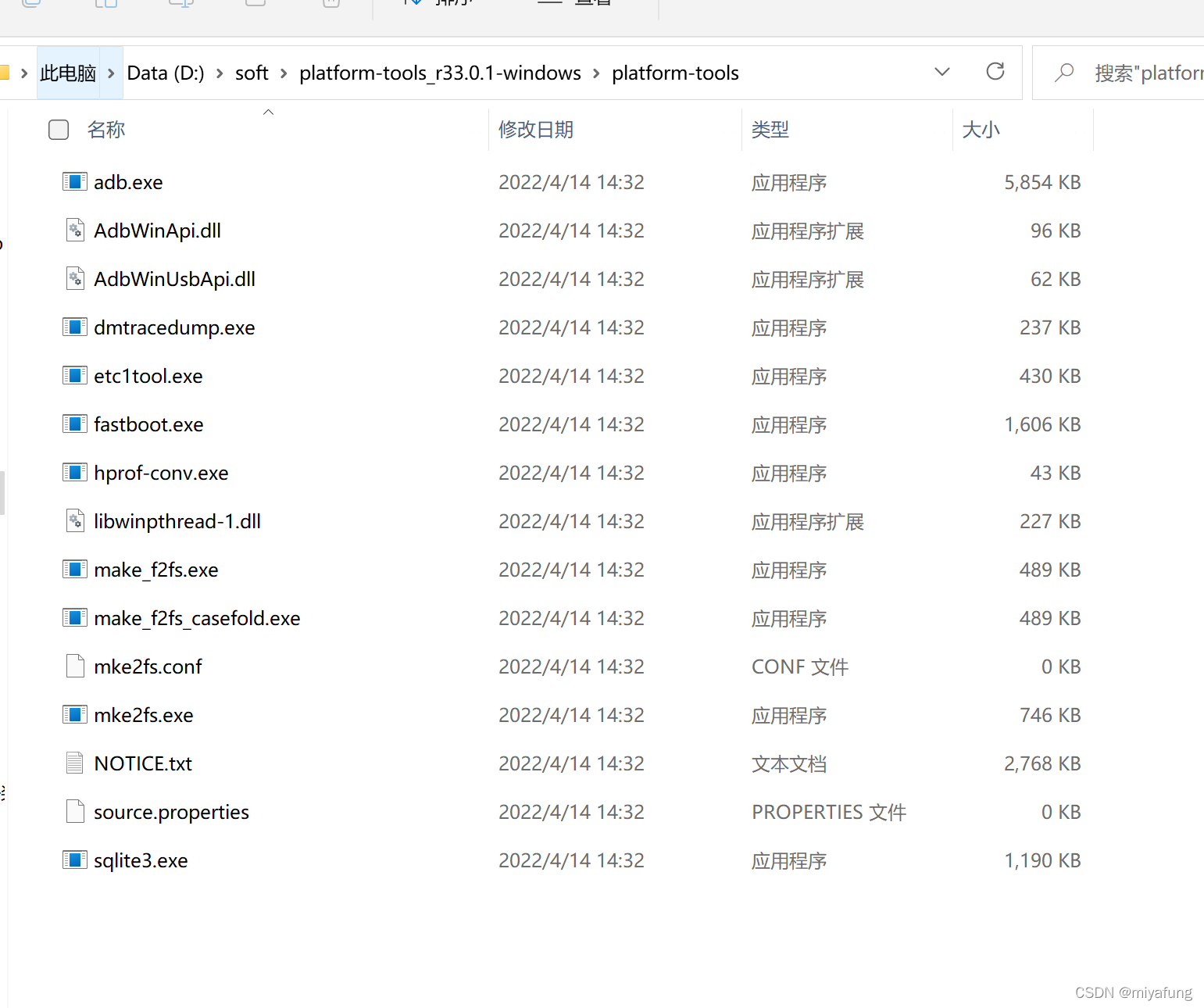1204x1008 pixels.
Task: Select the mke2fs.exe file name
Action: 143,716
